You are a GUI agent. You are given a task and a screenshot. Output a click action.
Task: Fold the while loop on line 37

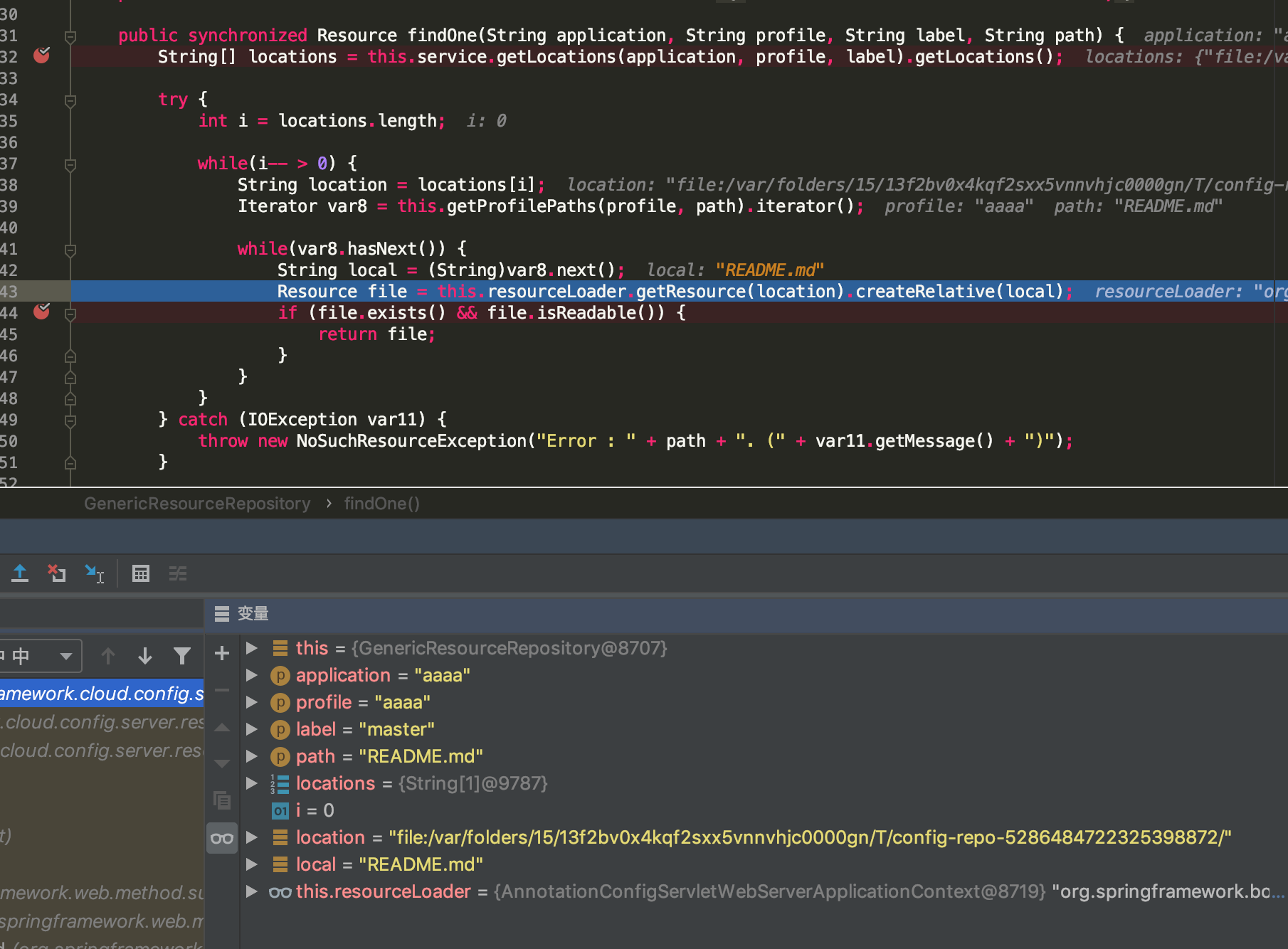tap(70, 164)
